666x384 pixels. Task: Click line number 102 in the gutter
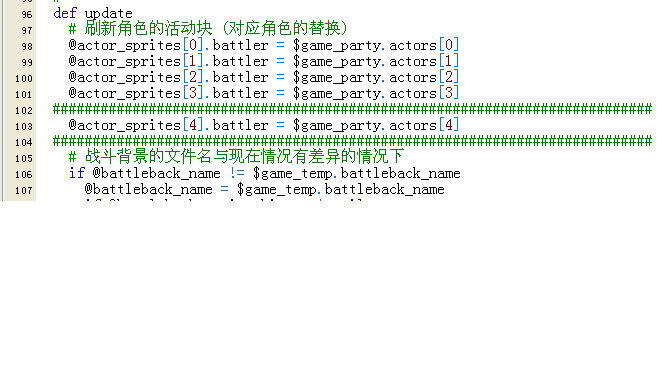coord(24,111)
